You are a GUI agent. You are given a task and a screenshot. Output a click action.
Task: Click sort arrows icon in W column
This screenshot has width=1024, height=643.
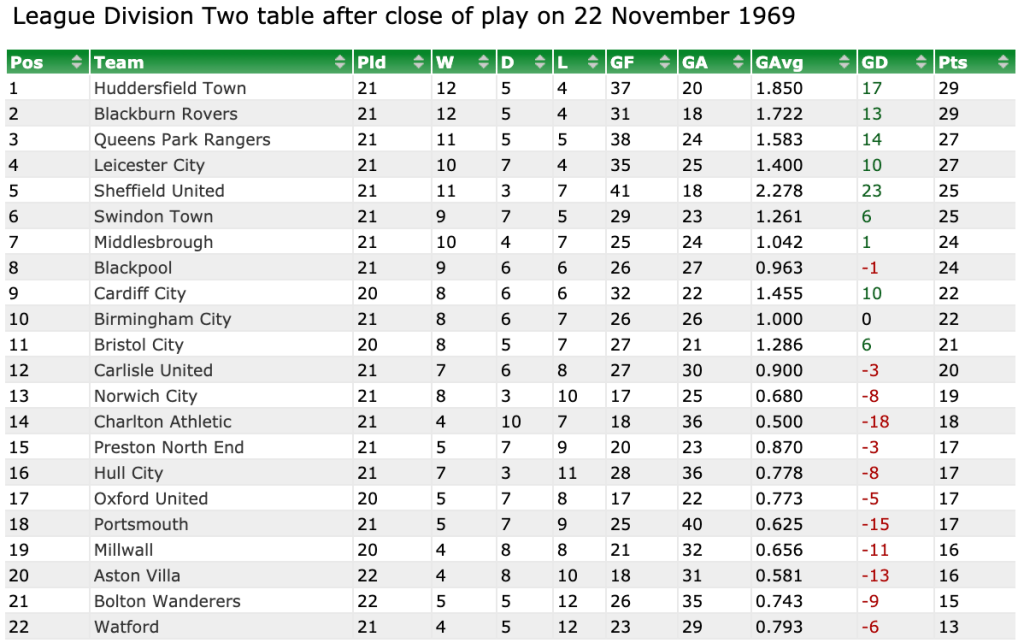tap(484, 62)
